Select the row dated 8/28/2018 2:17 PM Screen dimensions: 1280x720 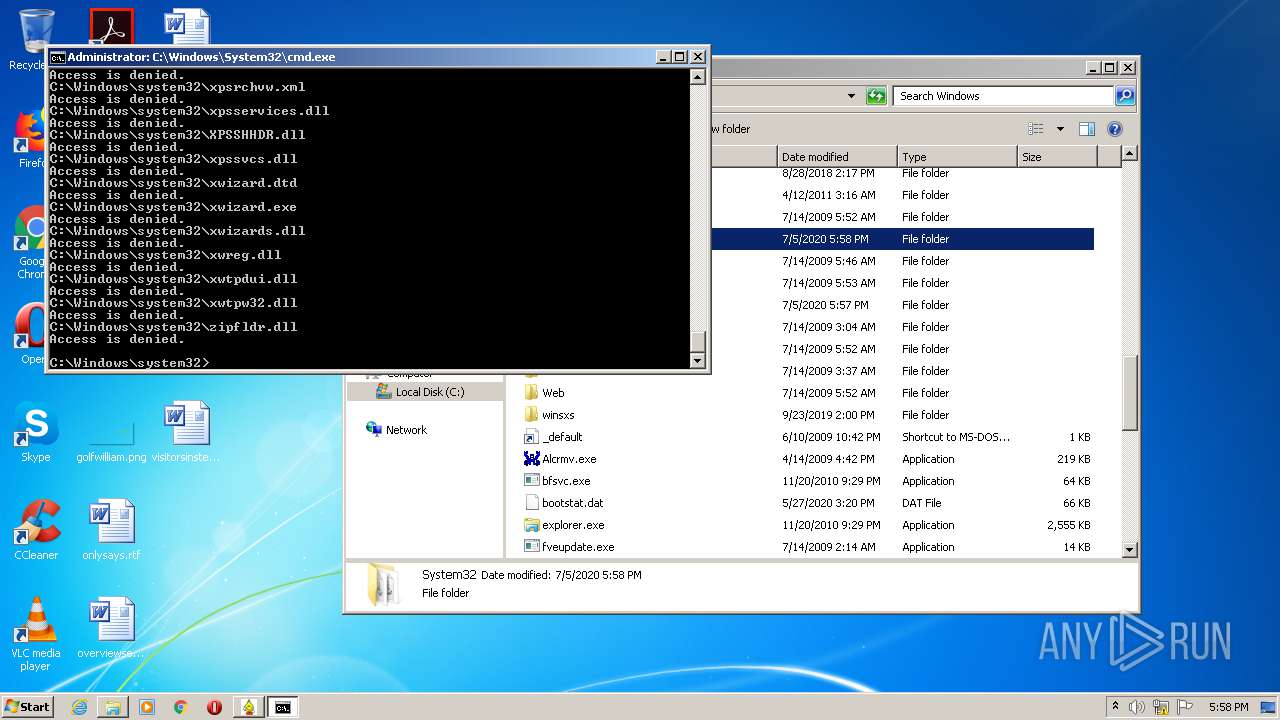pos(902,173)
